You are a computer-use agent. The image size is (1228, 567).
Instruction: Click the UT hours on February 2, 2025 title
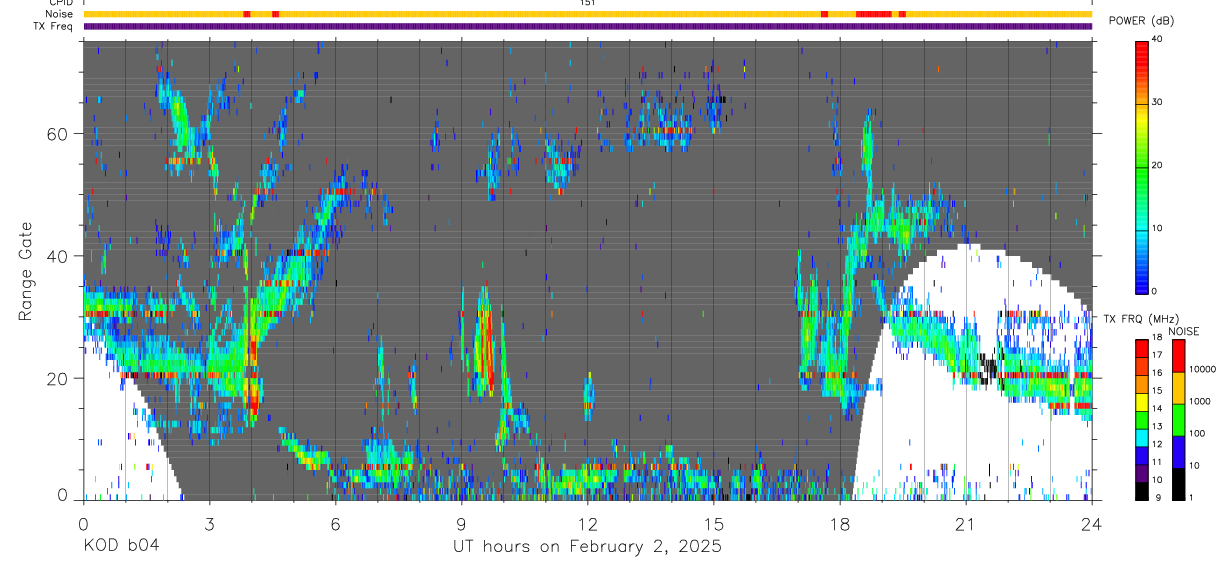(x=587, y=547)
